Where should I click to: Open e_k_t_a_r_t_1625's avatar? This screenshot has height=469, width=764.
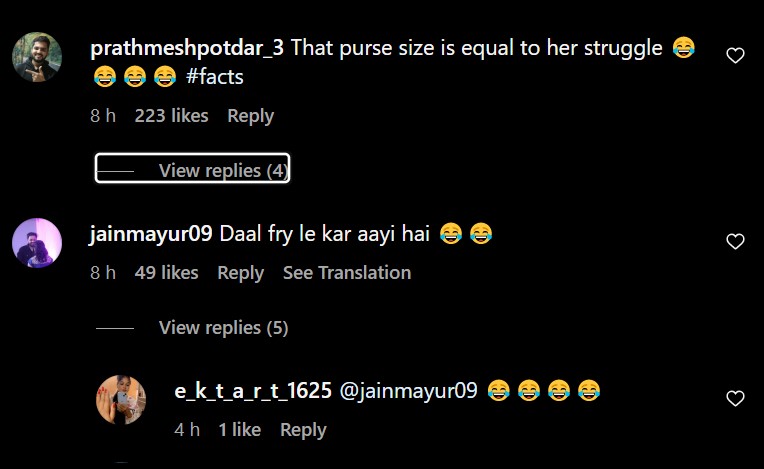121,400
